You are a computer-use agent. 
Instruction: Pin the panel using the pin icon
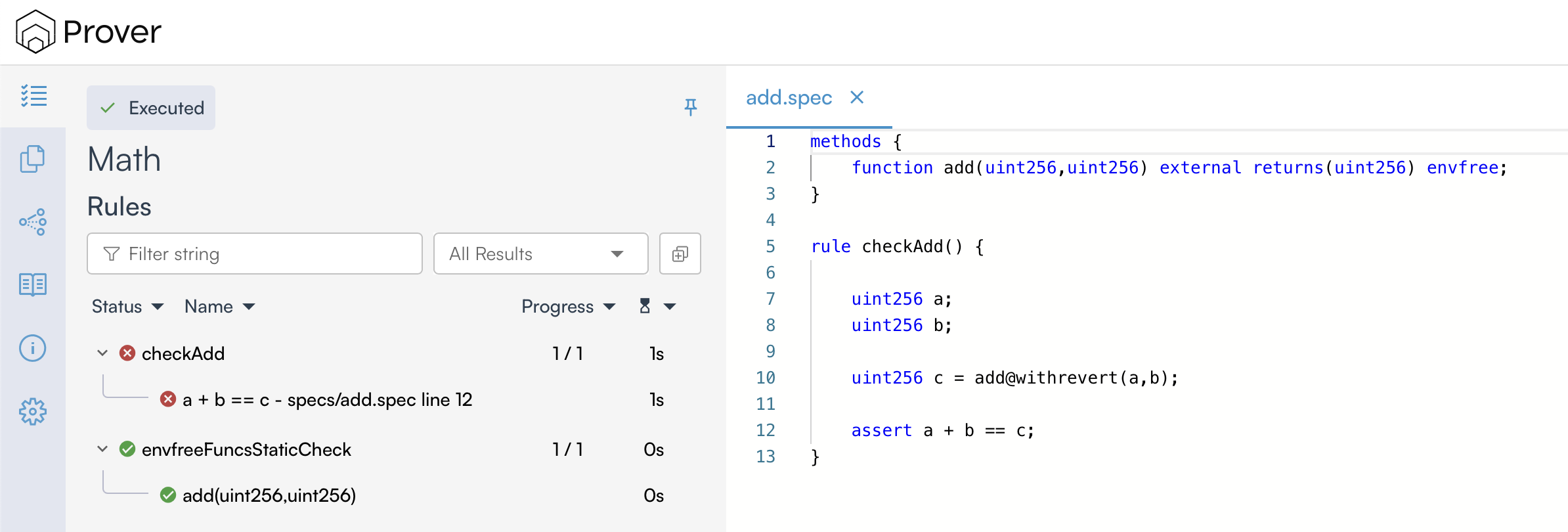[690, 107]
